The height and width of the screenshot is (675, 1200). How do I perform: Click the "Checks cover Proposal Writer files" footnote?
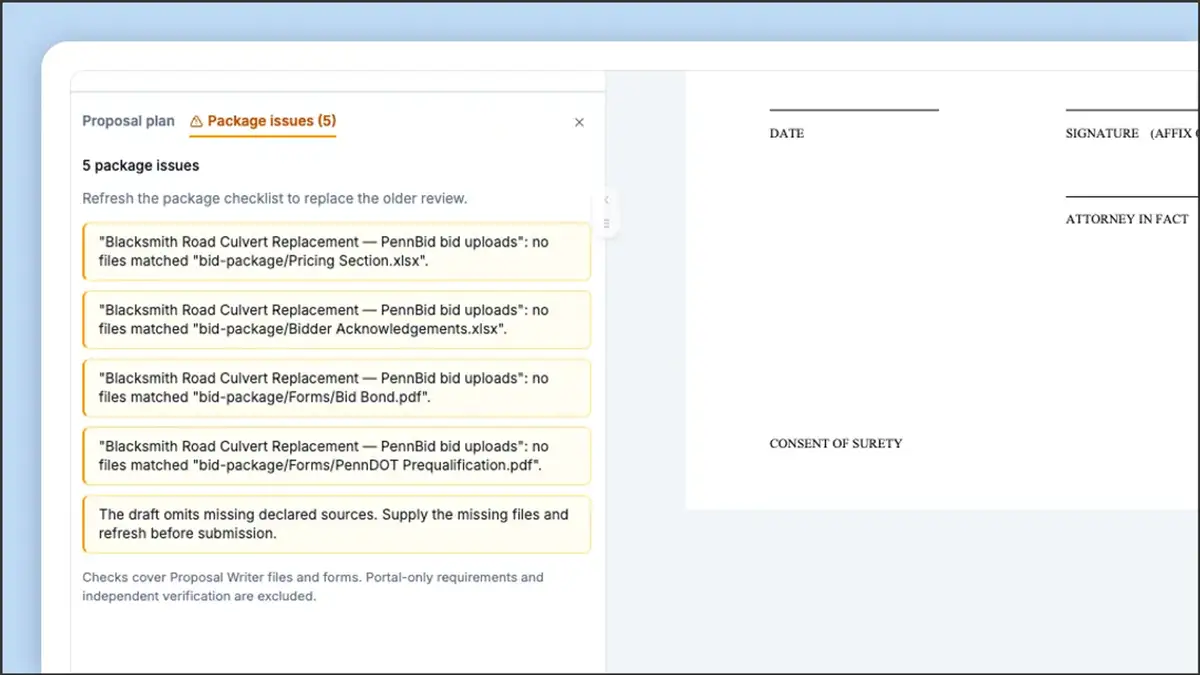(x=313, y=586)
